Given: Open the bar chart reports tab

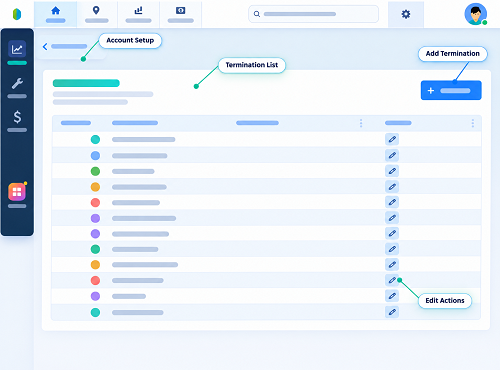Looking at the screenshot, I should [x=138, y=14].
